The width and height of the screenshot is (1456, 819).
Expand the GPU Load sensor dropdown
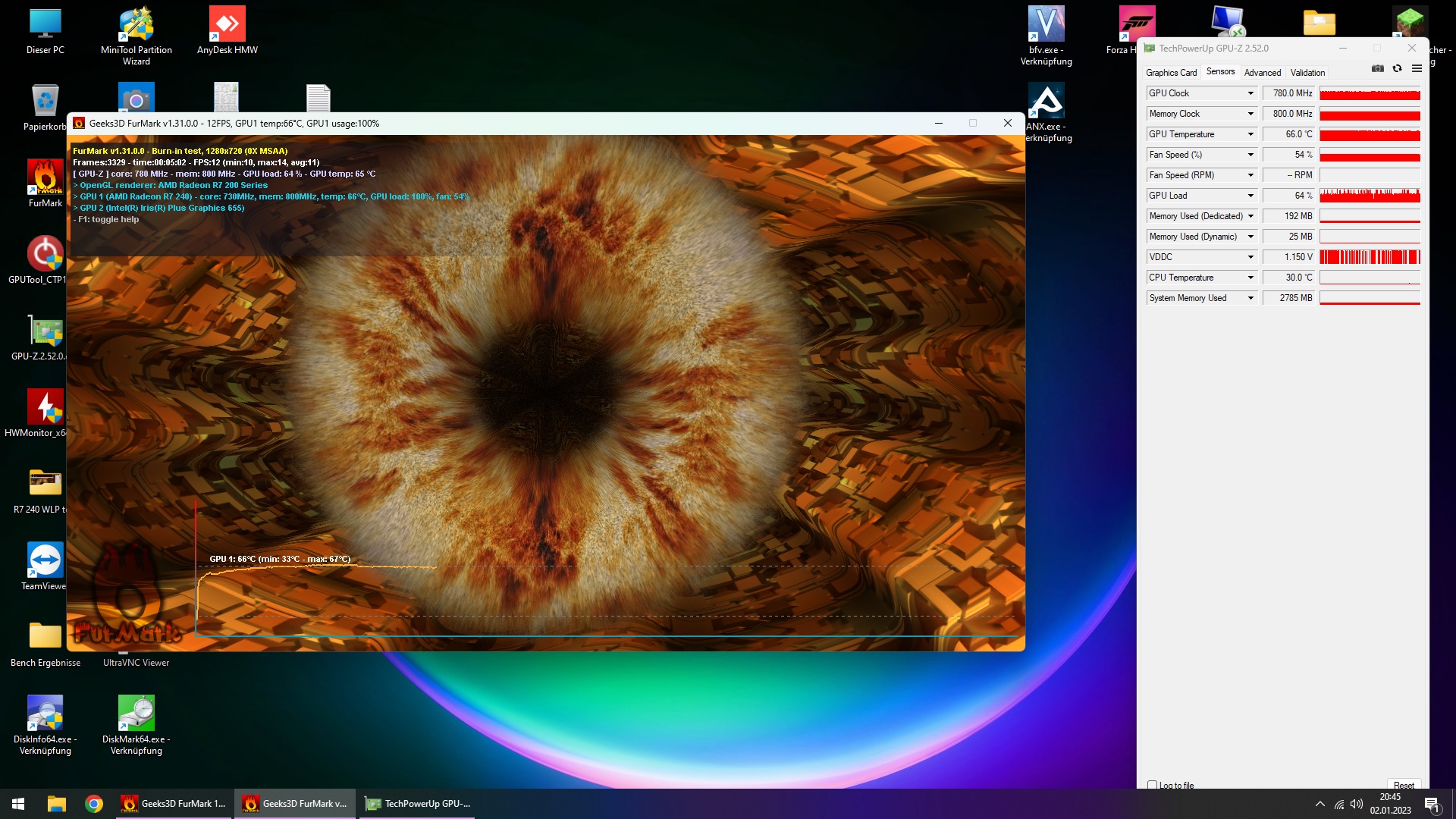1250,196
